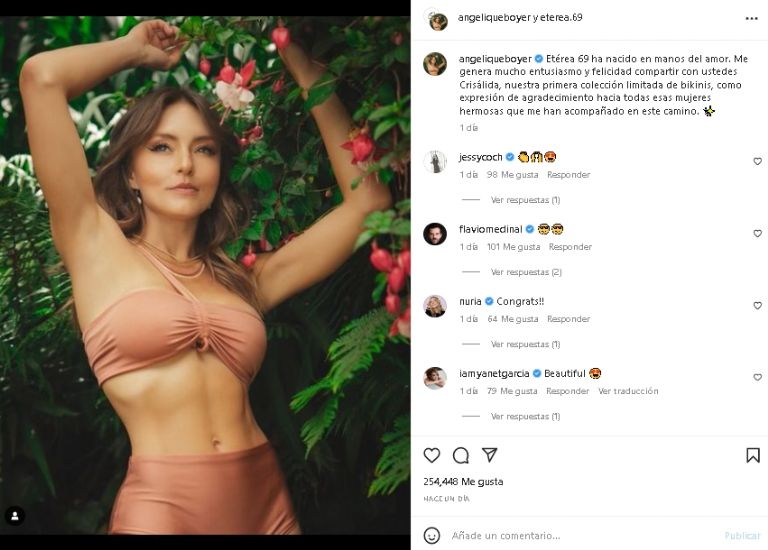Like nuria's Congrats comment
Viewport: 768px width, 550px height.
757,305
